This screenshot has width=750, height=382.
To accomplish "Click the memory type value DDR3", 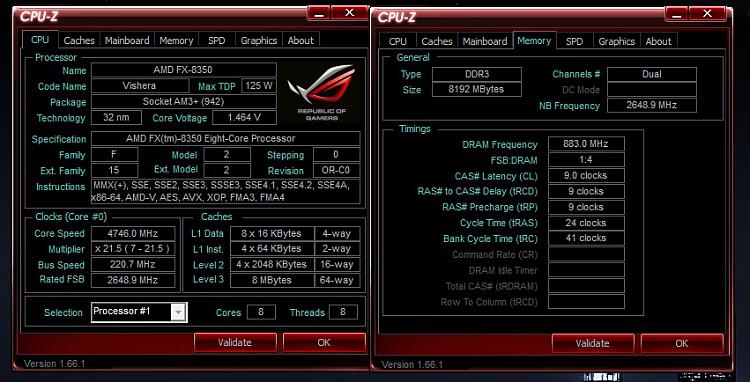I will click(476, 74).
